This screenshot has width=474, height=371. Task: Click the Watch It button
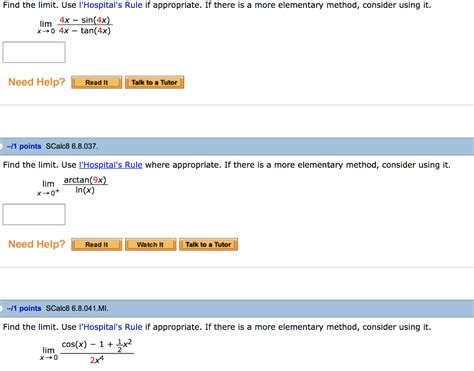point(150,244)
